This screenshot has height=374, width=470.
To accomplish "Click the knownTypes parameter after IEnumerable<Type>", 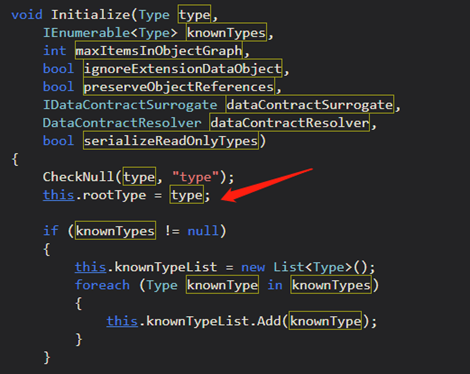I will pyautogui.click(x=226, y=32).
